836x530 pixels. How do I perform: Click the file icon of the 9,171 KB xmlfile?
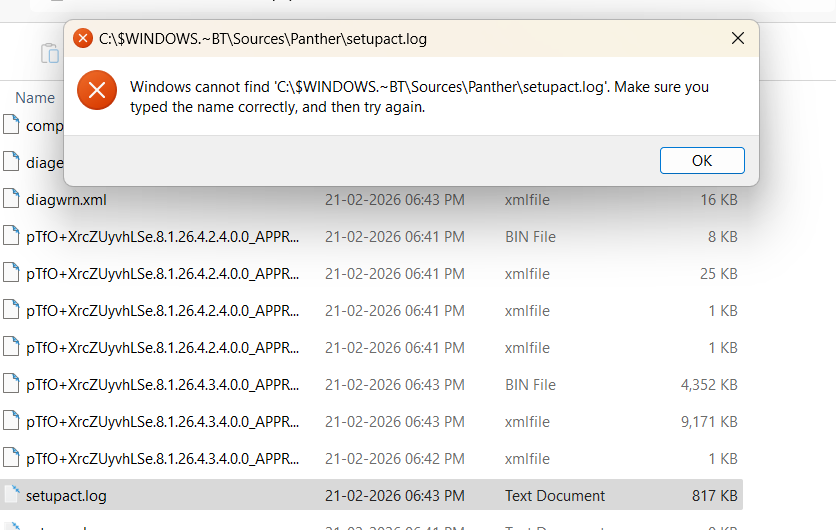pyautogui.click(x=11, y=420)
